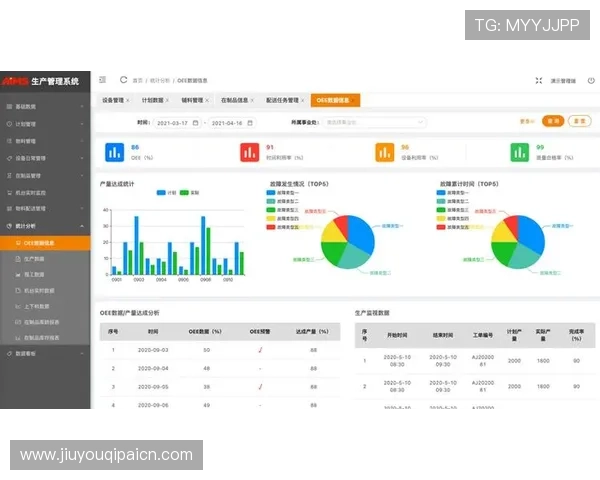Click the blue OEE bar chart icon

pos(112,152)
